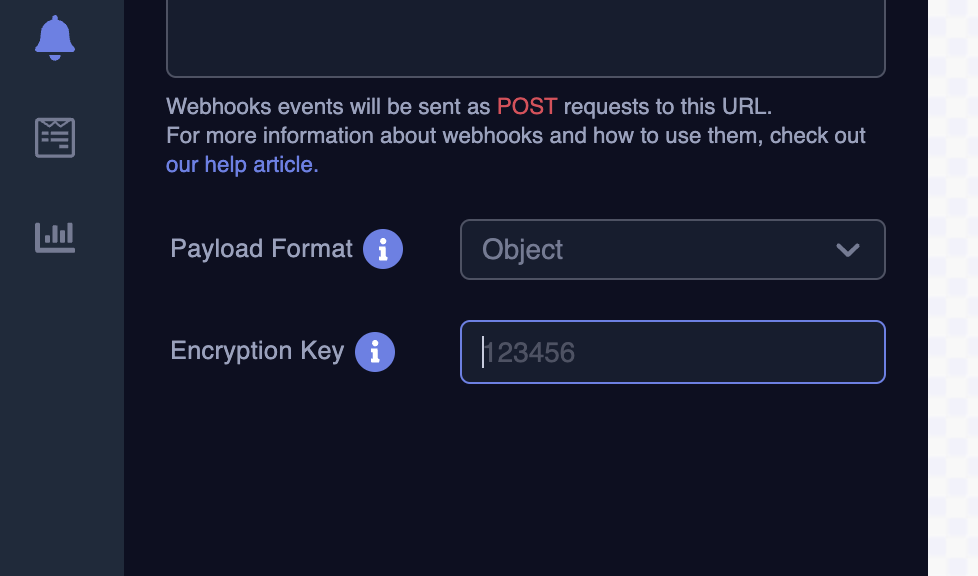Click the Encryption Key info icon
The width and height of the screenshot is (978, 576).
375,351
